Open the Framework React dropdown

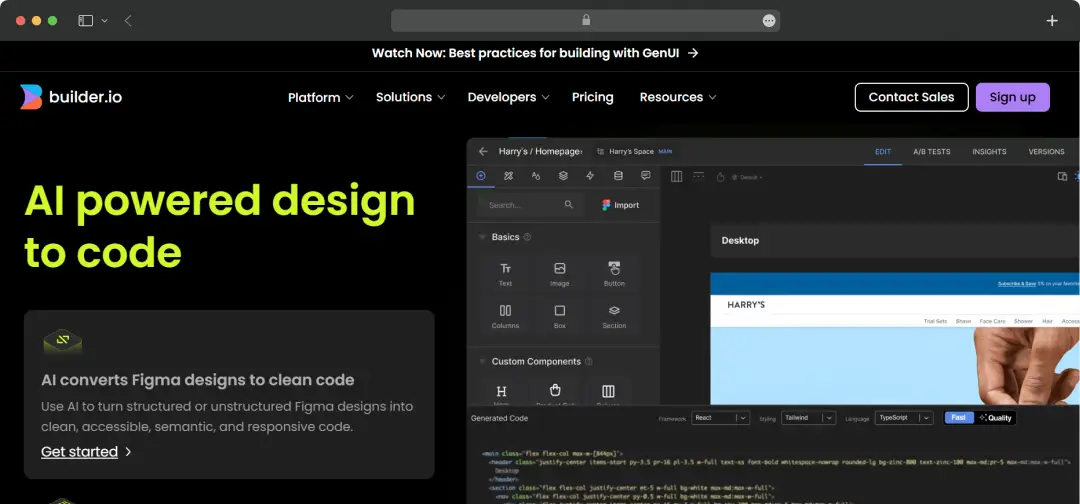[x=720, y=417]
